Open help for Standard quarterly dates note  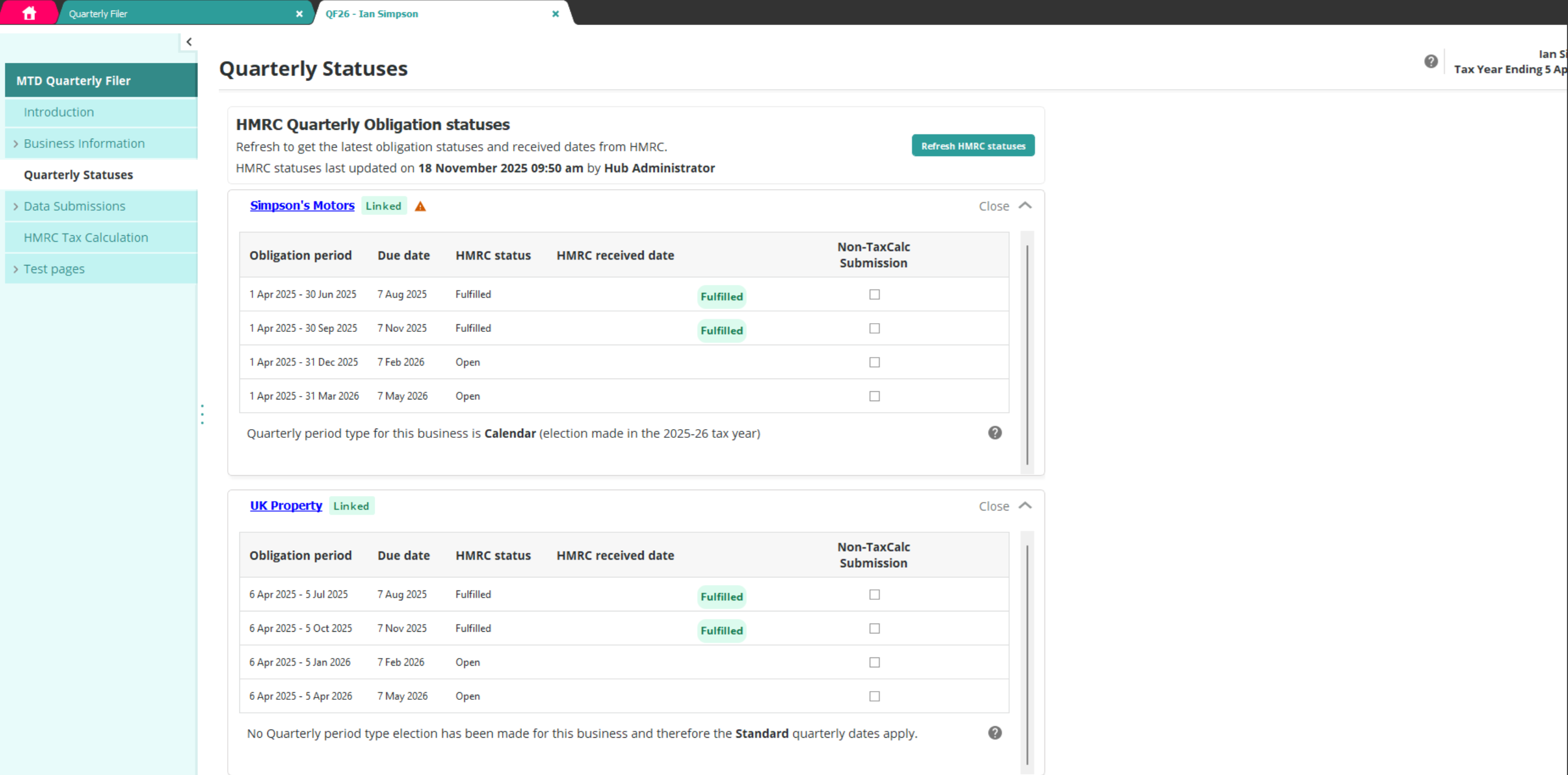(995, 732)
